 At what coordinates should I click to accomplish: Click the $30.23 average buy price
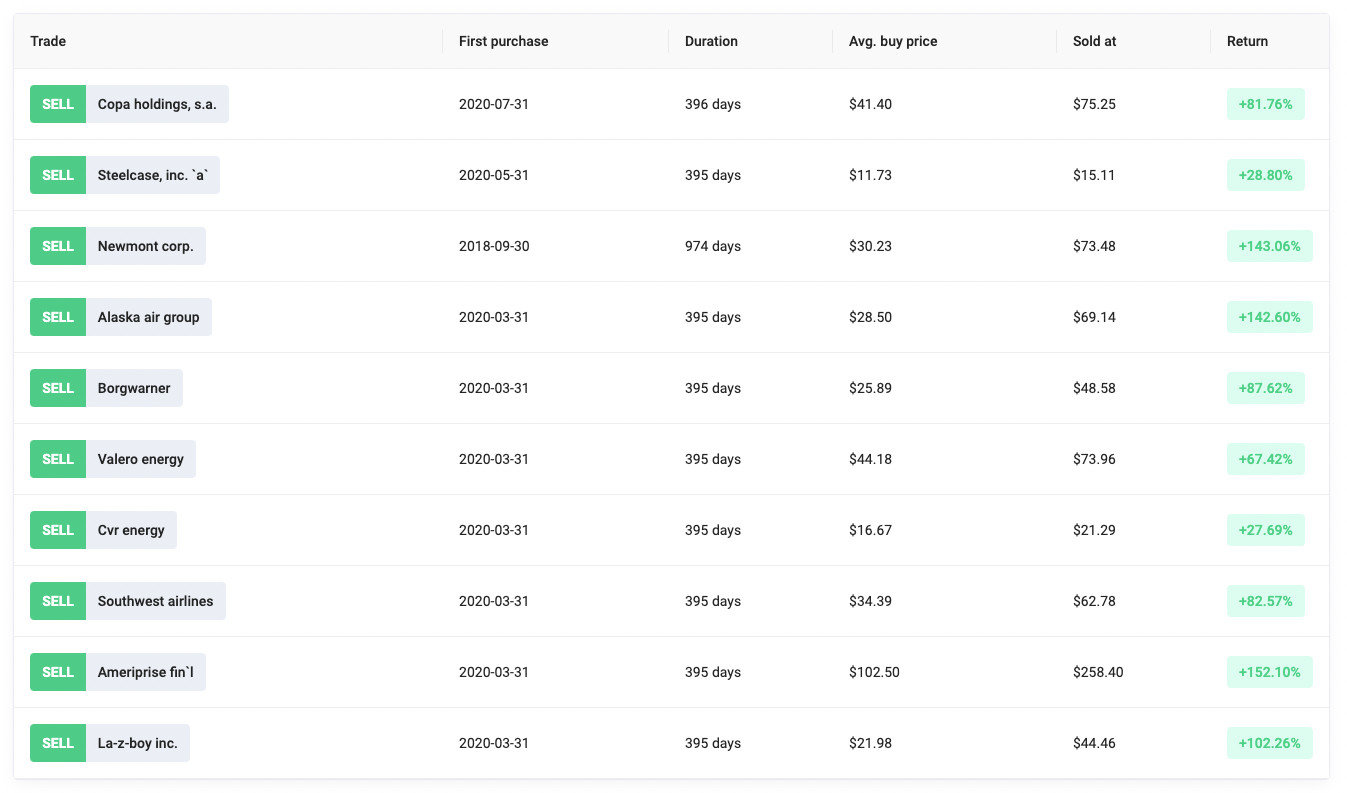870,246
